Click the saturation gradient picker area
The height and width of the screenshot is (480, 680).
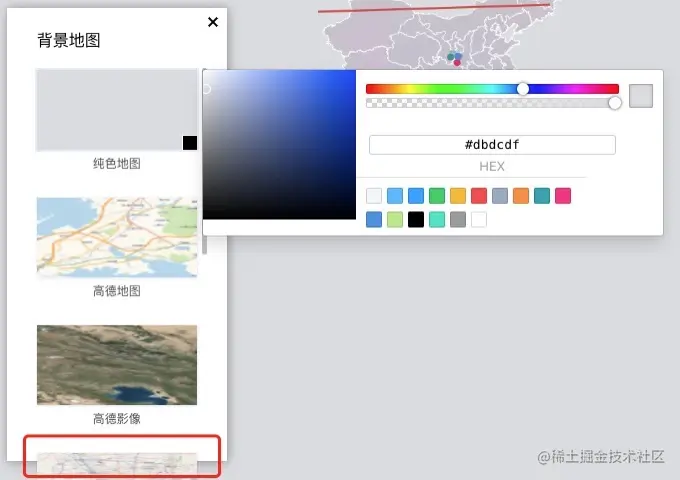279,144
